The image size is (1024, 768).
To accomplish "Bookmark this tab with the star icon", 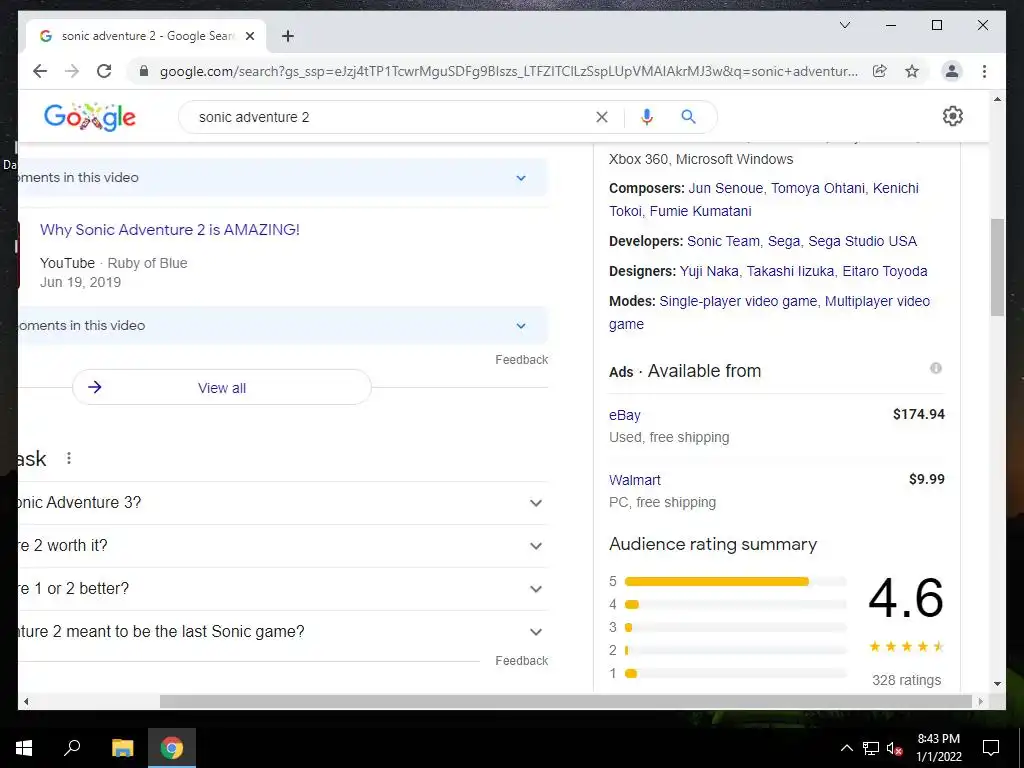I will tap(912, 71).
